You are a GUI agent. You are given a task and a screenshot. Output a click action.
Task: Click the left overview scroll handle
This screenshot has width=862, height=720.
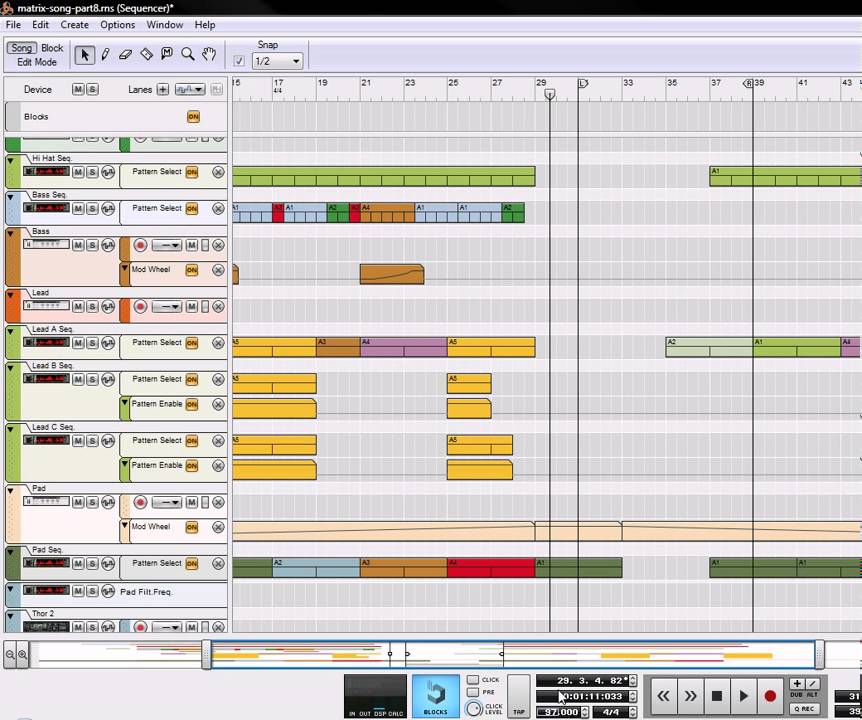pyautogui.click(x=207, y=654)
